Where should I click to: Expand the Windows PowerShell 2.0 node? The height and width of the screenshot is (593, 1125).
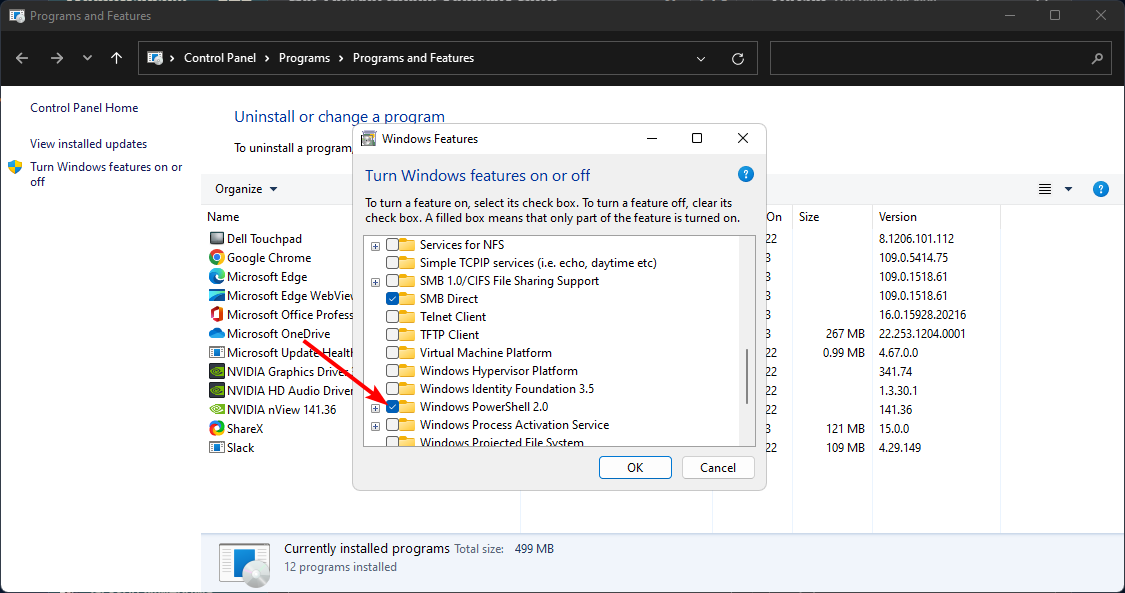coord(375,408)
